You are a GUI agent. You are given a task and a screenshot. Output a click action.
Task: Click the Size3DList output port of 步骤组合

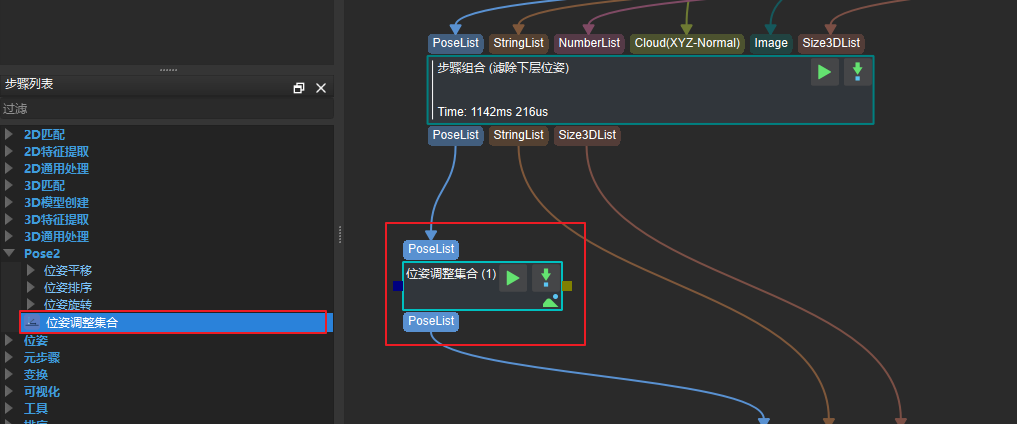[587, 135]
